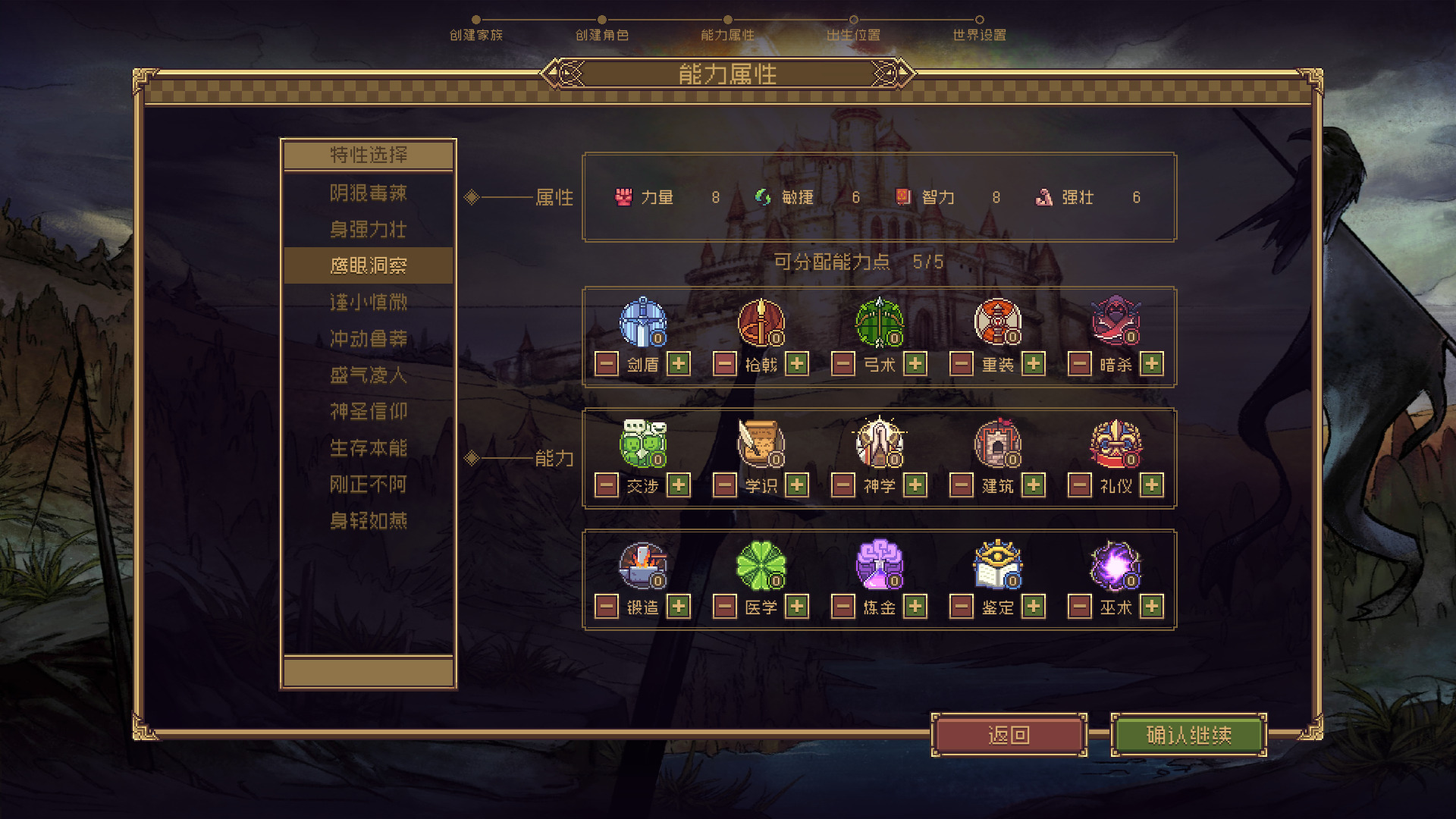Screen dimensions: 1456x819
Task: Decrease 重装 skill with minus button
Action: pos(962,364)
